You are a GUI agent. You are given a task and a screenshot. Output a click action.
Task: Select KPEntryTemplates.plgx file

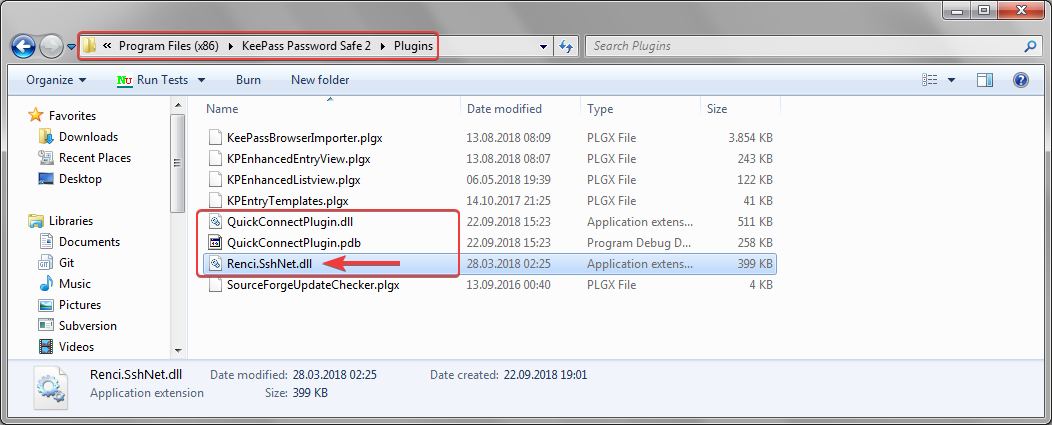pos(287,201)
